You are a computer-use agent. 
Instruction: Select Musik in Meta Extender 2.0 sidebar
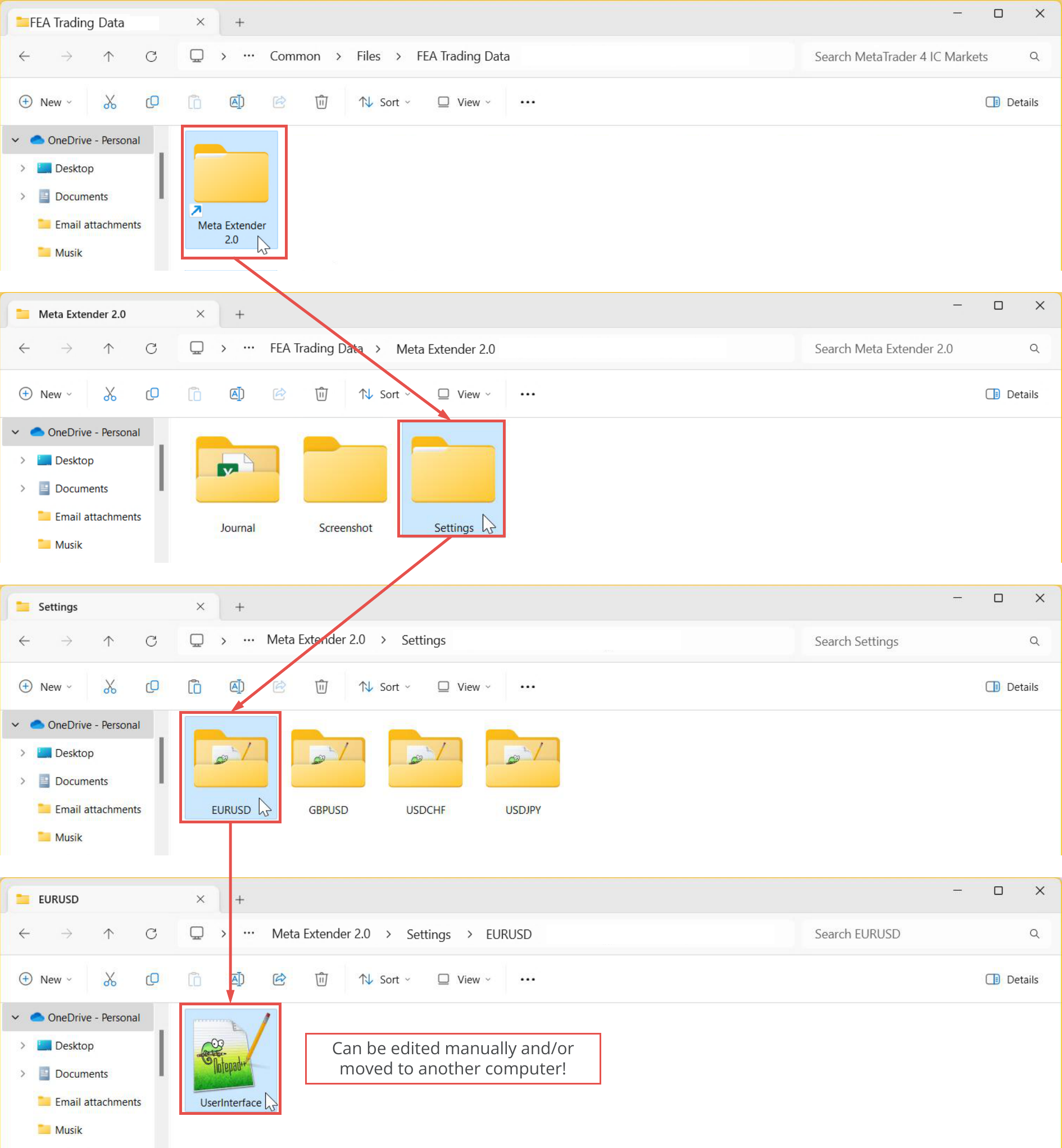pyautogui.click(x=60, y=545)
